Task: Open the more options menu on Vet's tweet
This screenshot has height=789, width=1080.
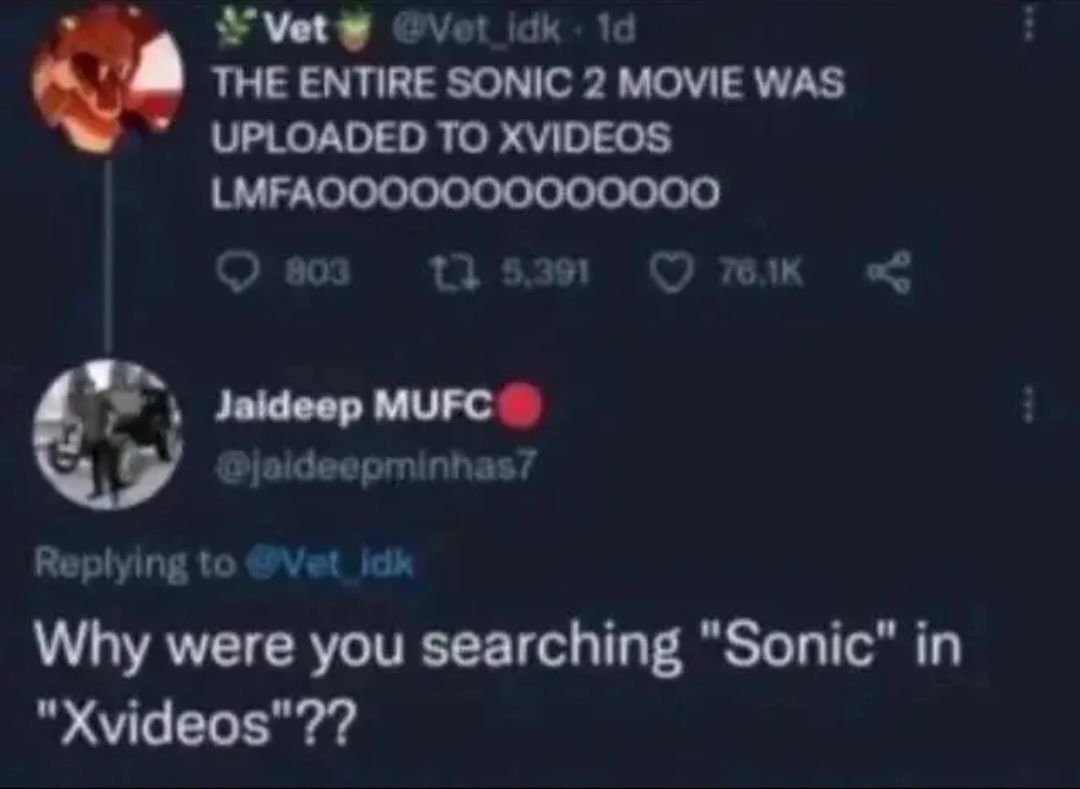Action: 1029,25
